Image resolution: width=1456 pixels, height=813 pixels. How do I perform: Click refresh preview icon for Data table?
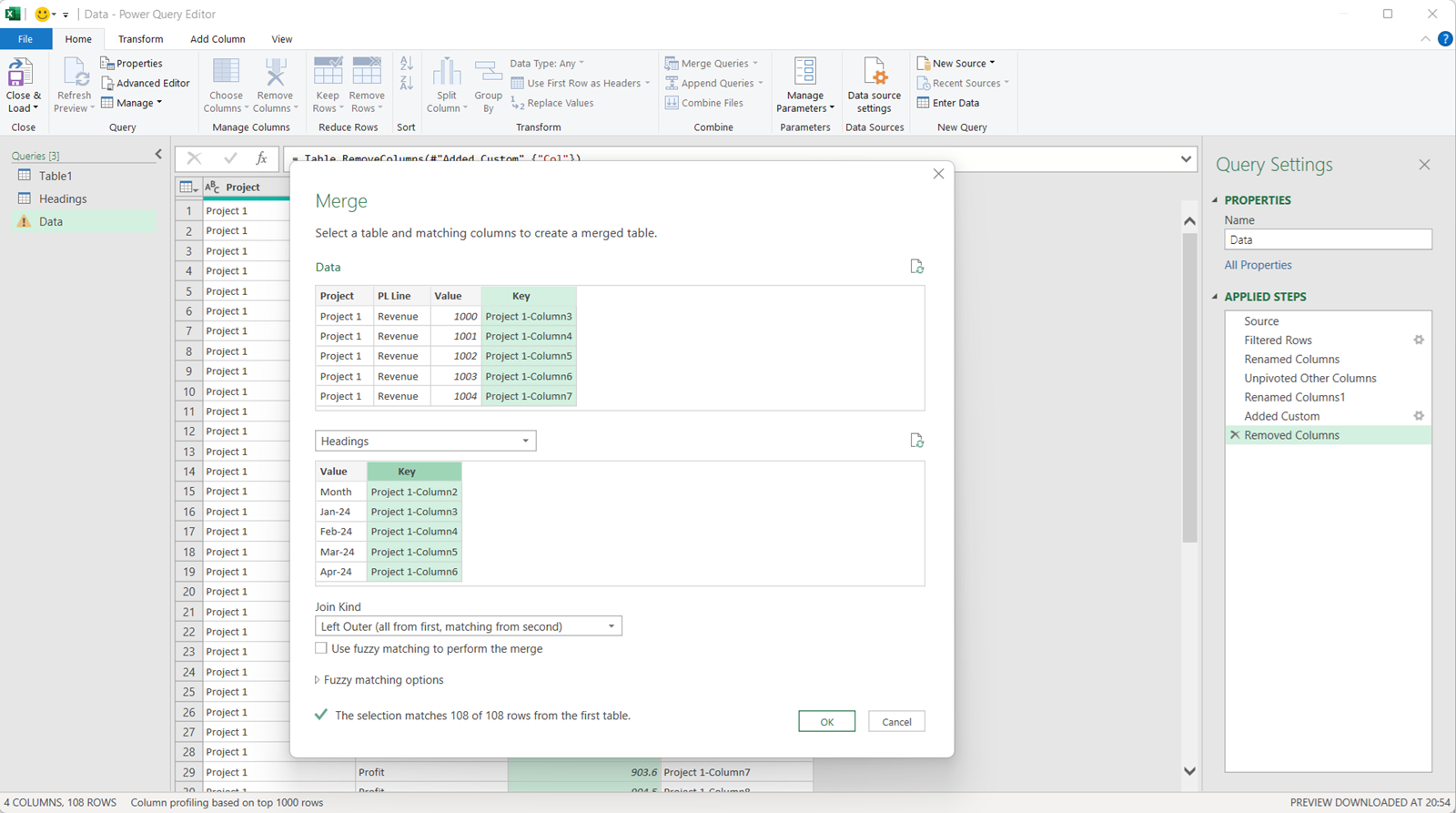click(916, 267)
